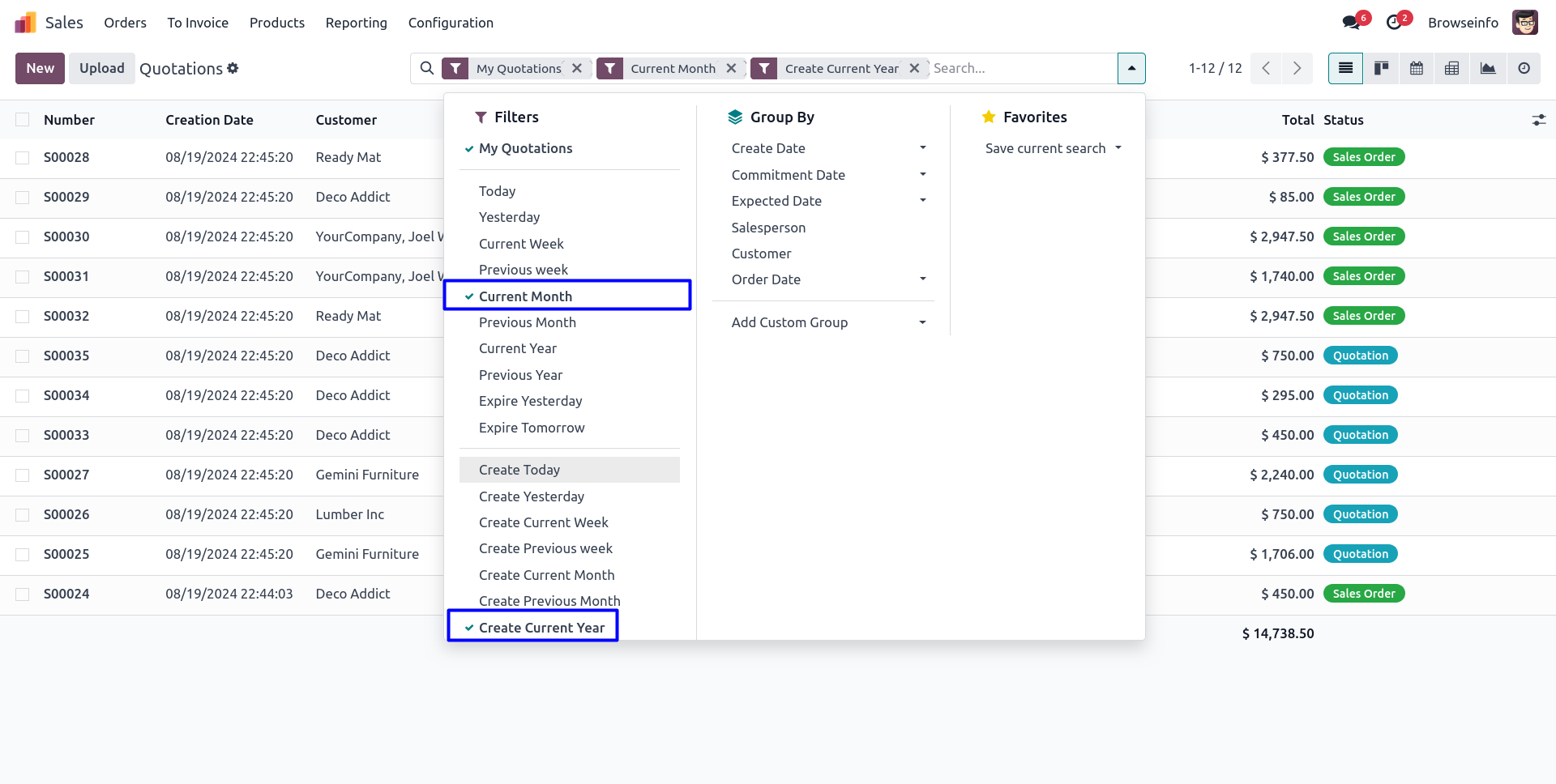Viewport: 1556px width, 784px height.
Task: Open the Calendar view
Action: 1417,69
